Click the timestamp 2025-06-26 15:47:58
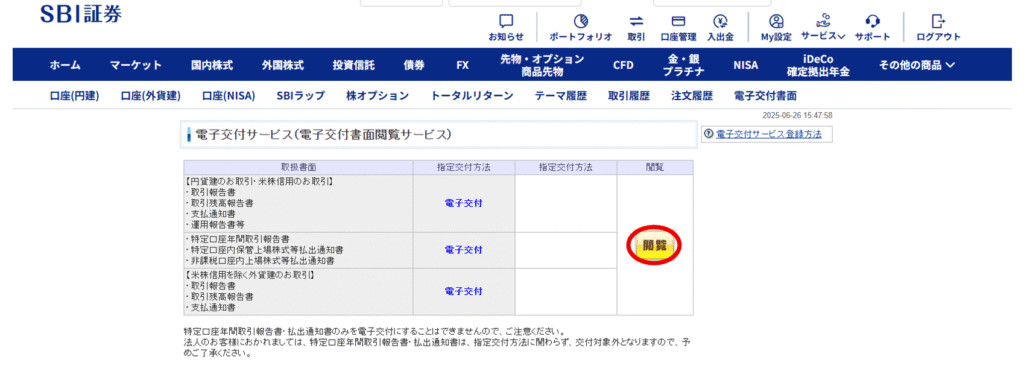 coord(797,116)
